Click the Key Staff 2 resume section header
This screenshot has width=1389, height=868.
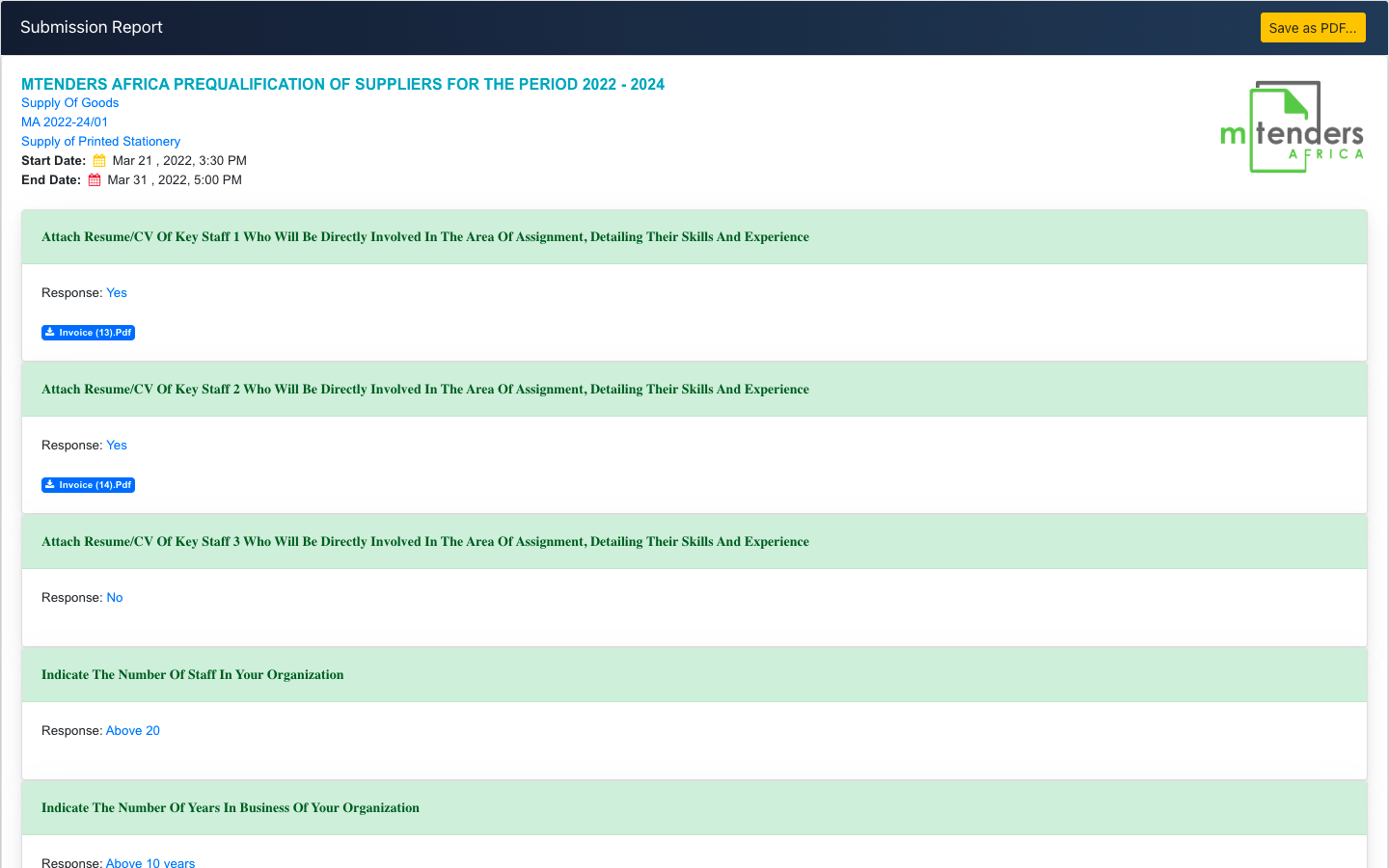694,390
